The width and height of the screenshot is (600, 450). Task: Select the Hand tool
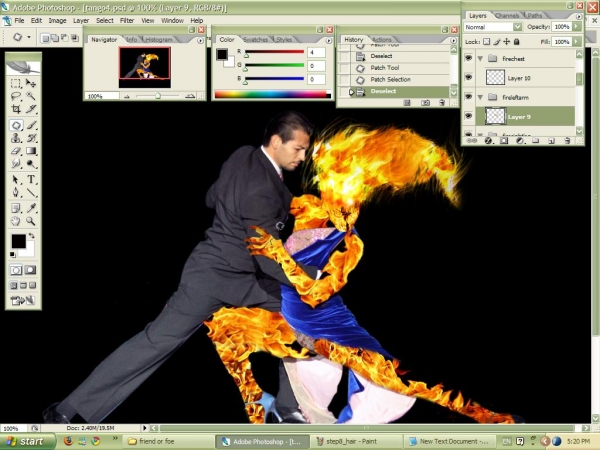click(x=16, y=221)
